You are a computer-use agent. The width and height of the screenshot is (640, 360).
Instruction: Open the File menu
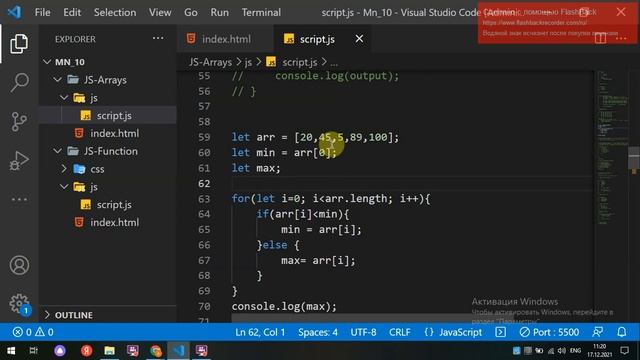pyautogui.click(x=42, y=12)
